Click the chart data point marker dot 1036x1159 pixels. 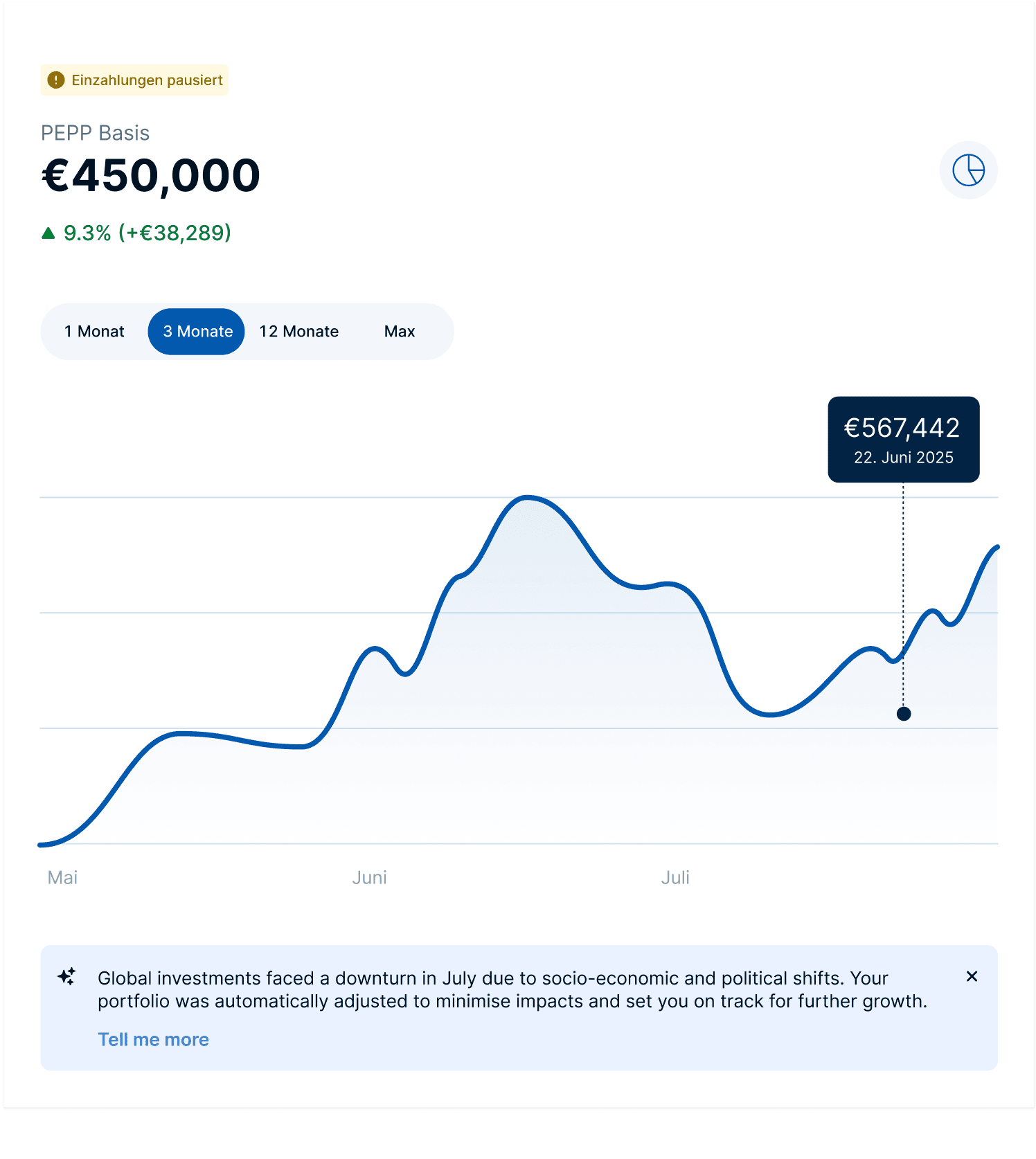coord(904,714)
